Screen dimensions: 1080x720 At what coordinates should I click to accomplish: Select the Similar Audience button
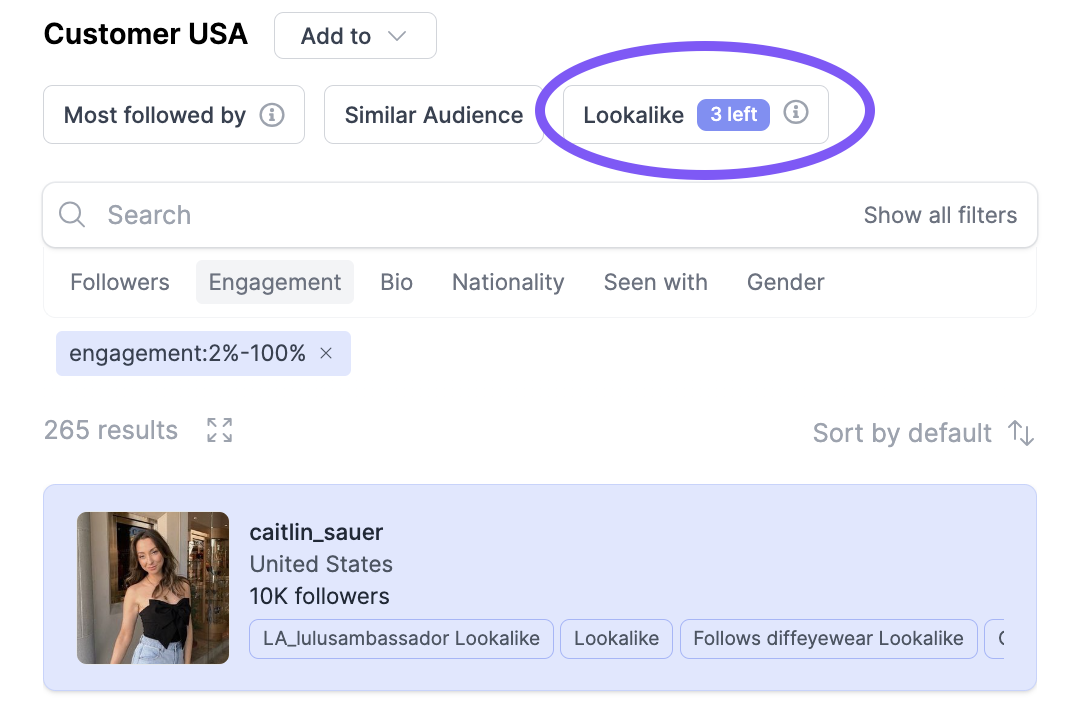[x=434, y=115]
